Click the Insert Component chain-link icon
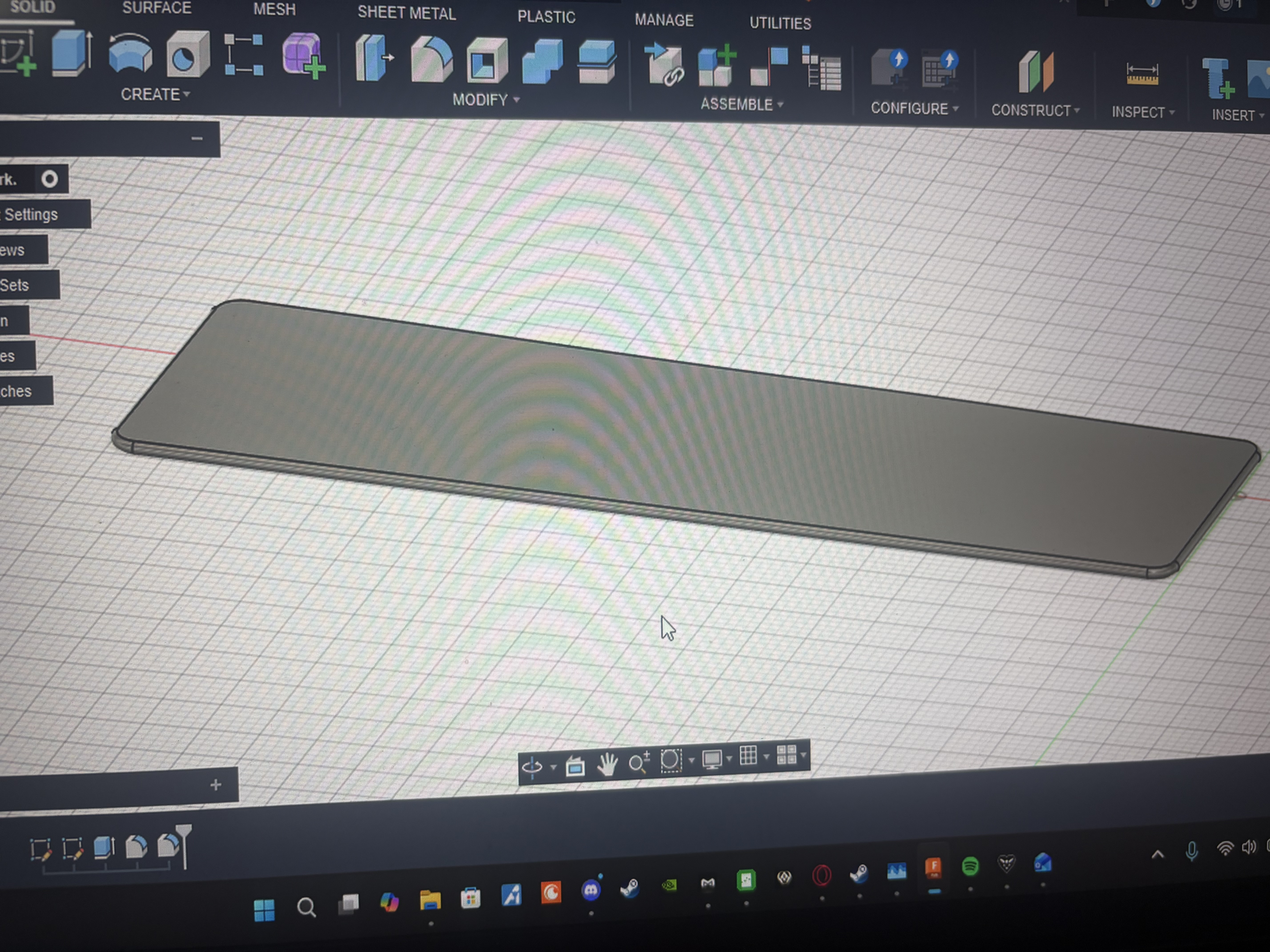This screenshot has height=952, width=1270. pos(665,65)
